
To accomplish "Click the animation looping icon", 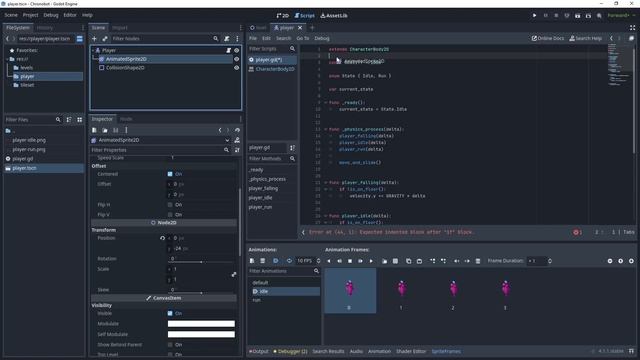I will pyautogui.click(x=289, y=261).
